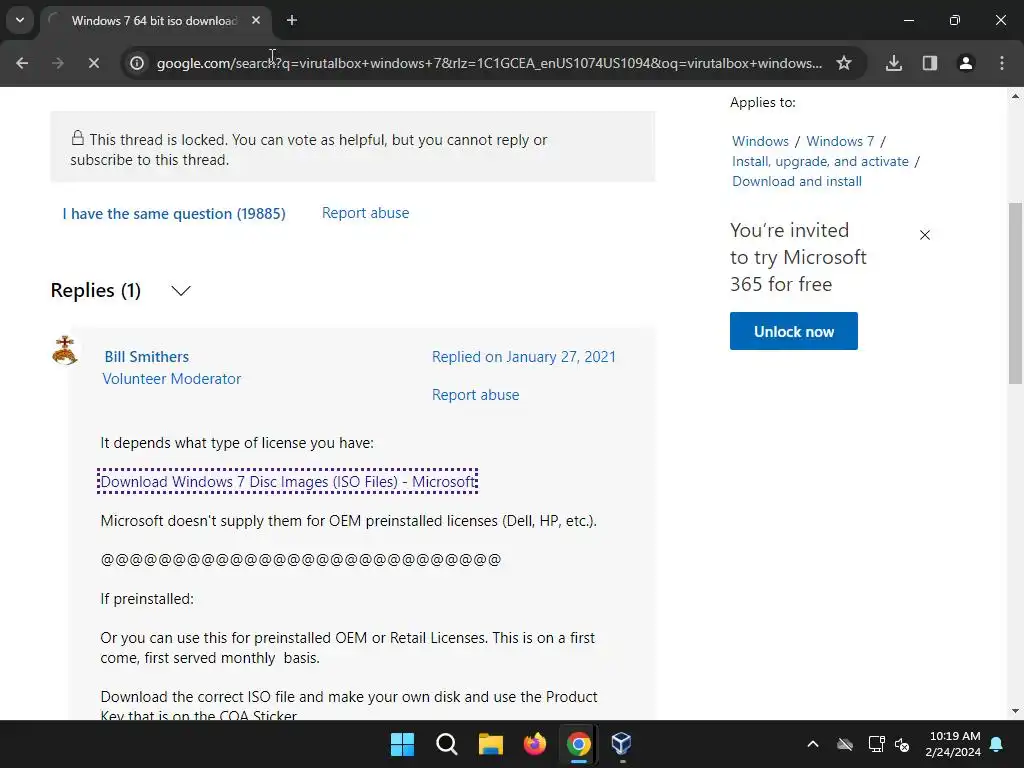The width and height of the screenshot is (1024, 768).
Task: Click Bill Smithers avatar image
Action: [65, 350]
